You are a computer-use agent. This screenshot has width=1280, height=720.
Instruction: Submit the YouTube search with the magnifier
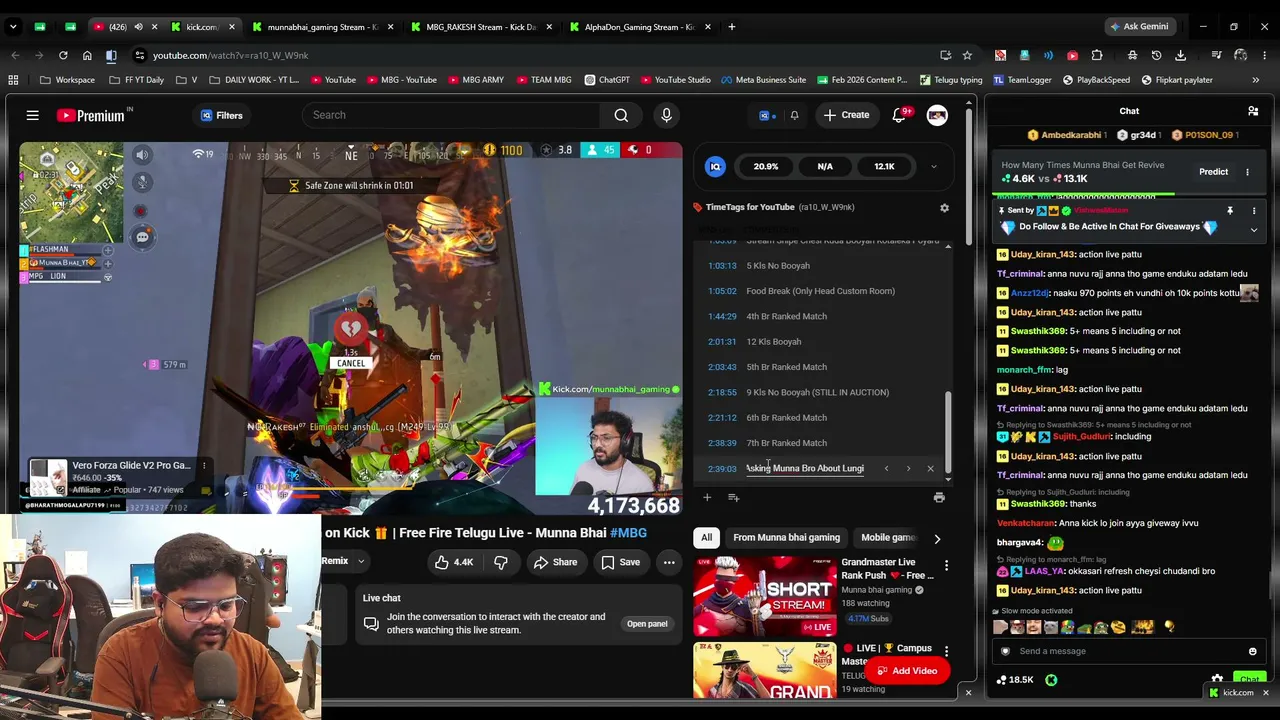[x=621, y=115]
